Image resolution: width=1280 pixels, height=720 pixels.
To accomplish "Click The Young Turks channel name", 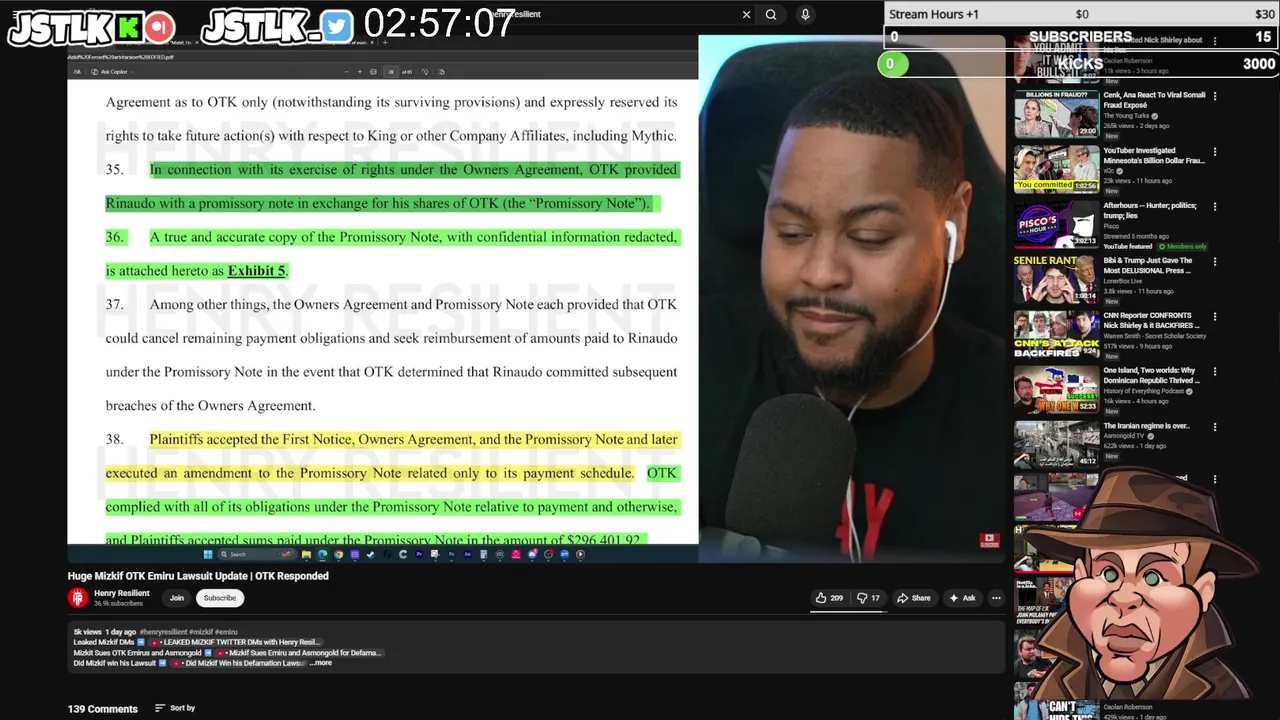I will point(1127,116).
